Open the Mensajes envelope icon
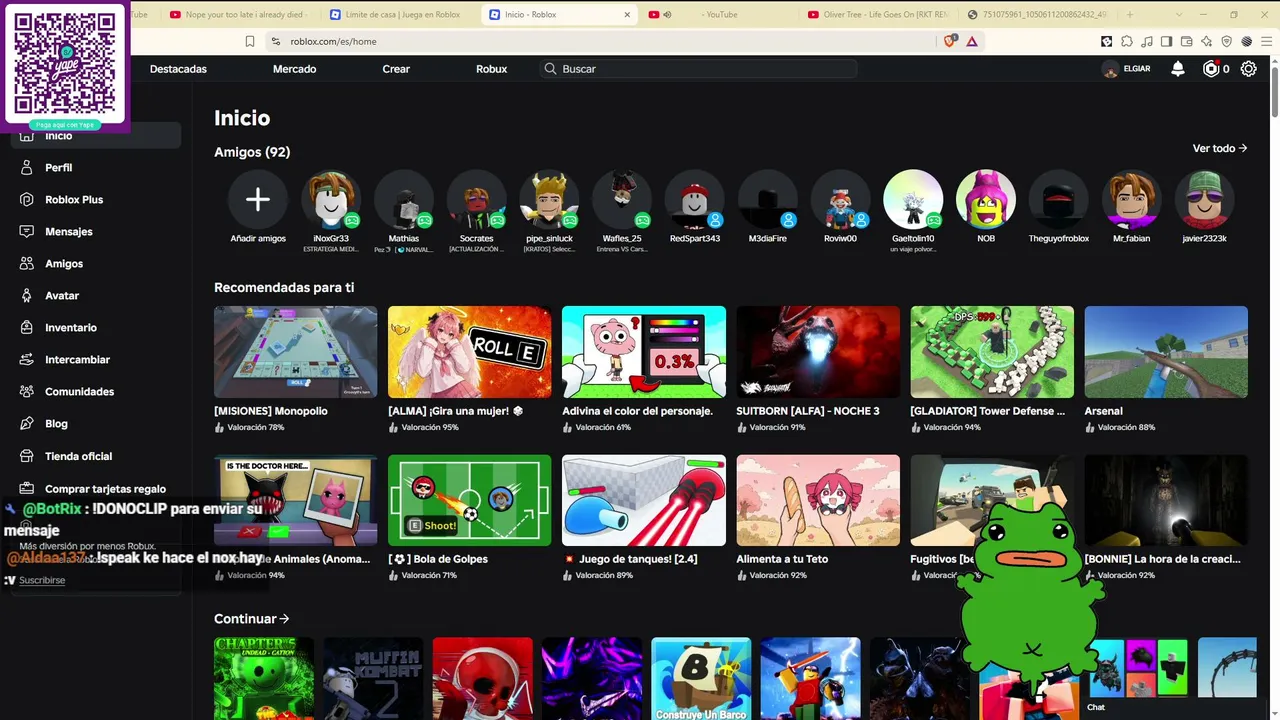Screen dimensions: 1280x720 point(27,231)
